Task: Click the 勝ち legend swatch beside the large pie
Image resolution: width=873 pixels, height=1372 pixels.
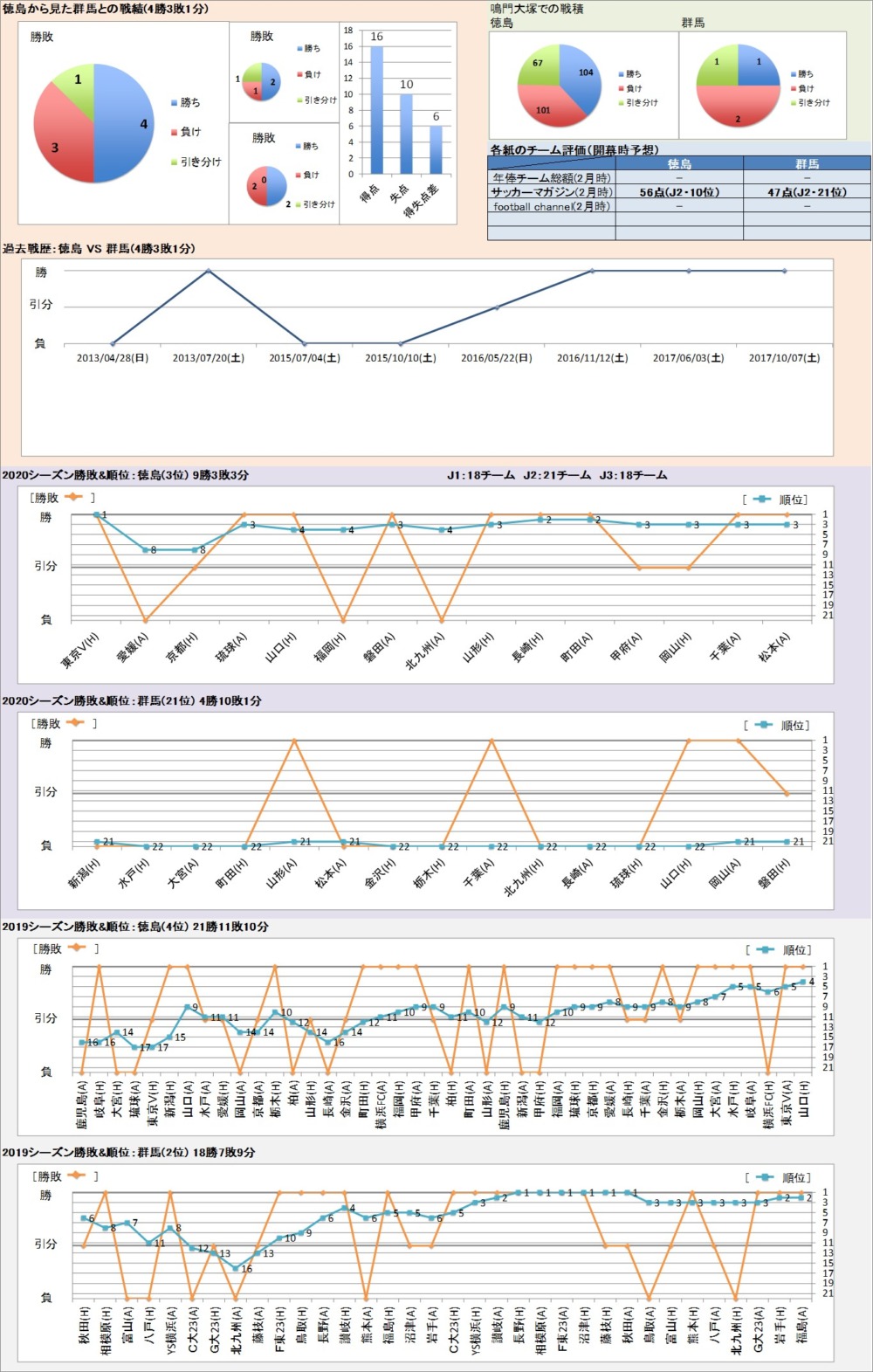Action: [x=174, y=103]
